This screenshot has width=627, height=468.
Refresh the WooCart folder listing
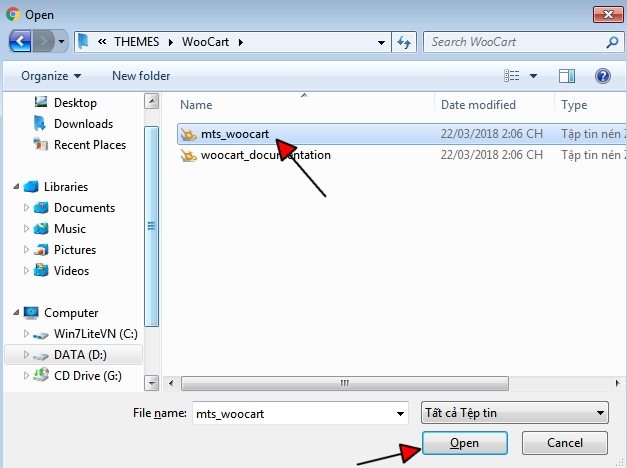tap(404, 42)
